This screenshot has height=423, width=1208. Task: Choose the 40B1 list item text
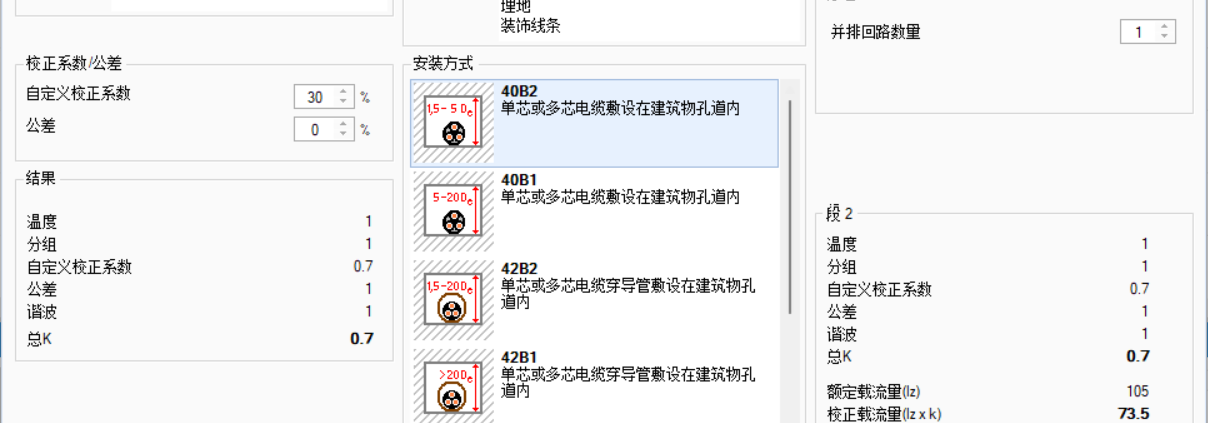click(620, 188)
